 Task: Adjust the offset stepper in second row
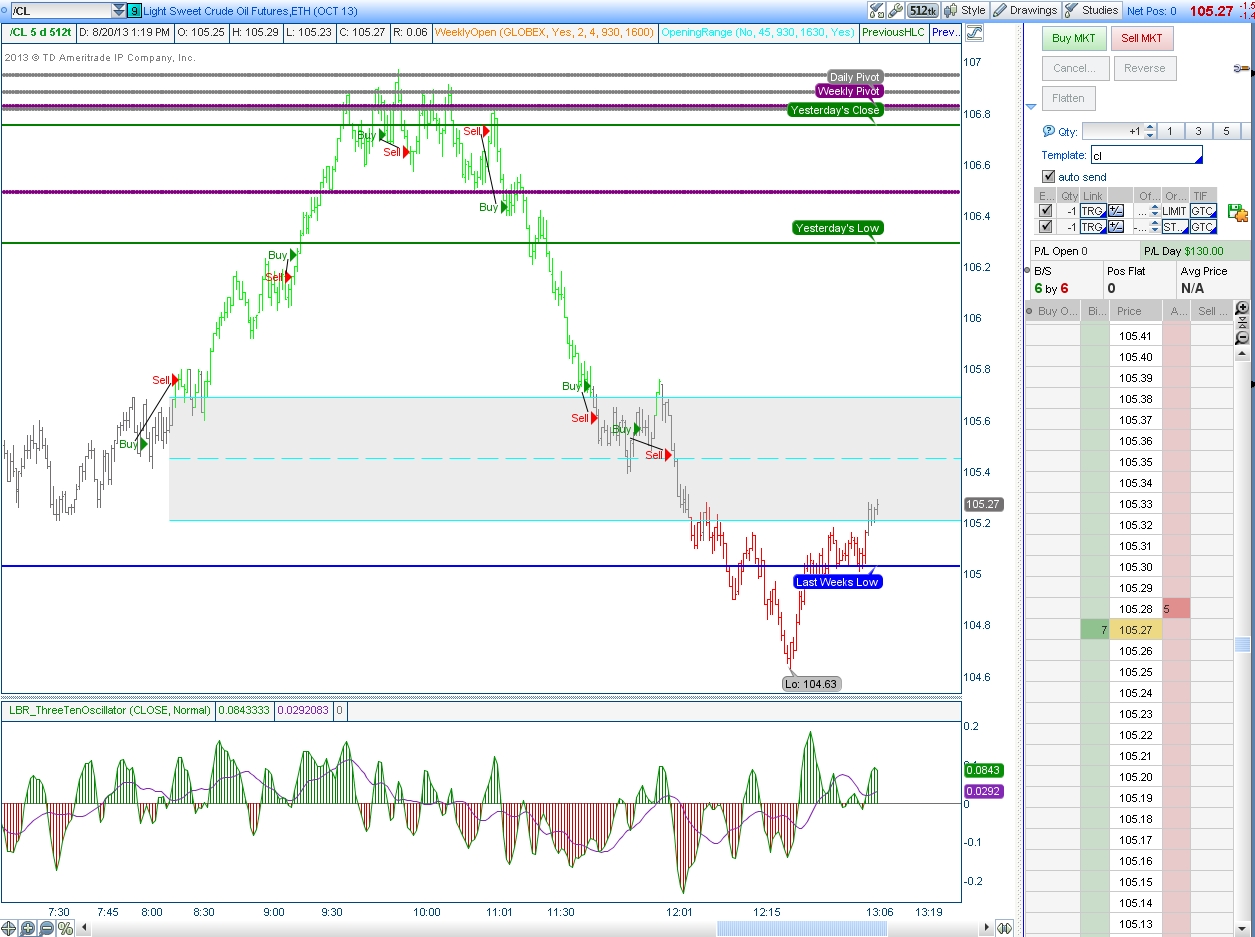tap(1155, 227)
